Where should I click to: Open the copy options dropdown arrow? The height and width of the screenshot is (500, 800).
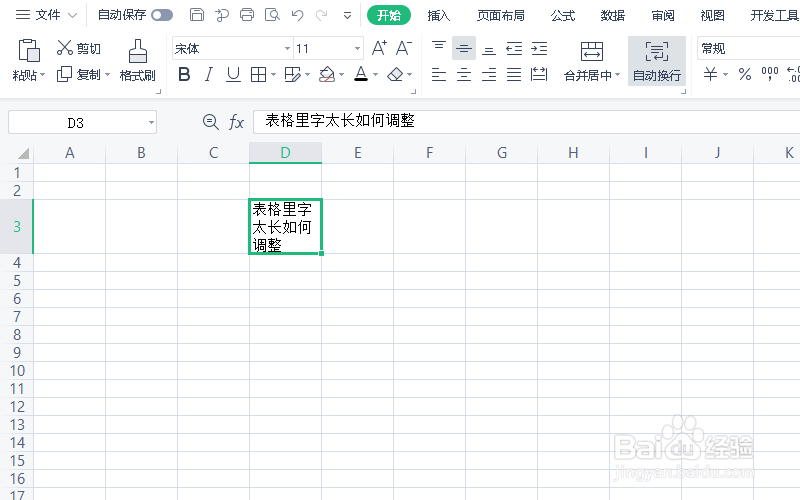[107, 75]
